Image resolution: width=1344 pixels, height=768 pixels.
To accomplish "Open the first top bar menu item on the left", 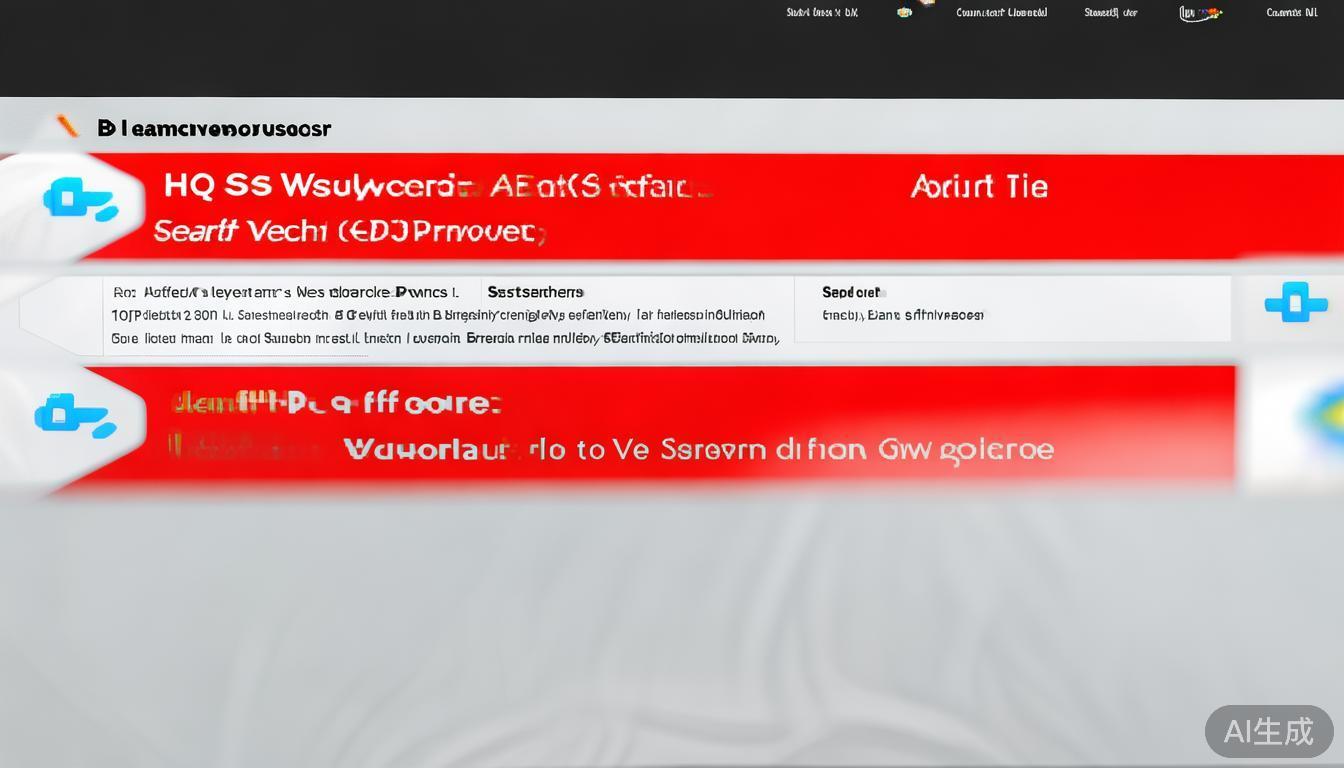I will pyautogui.click(x=822, y=13).
